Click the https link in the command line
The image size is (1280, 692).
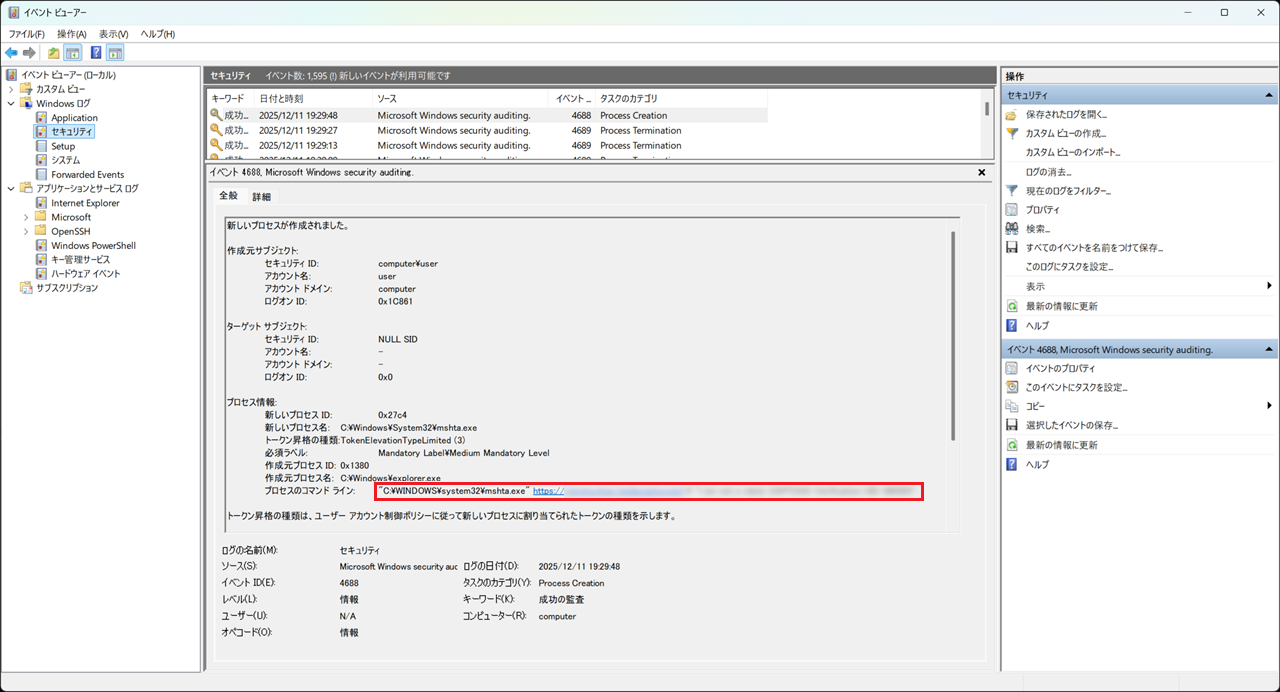pos(548,491)
